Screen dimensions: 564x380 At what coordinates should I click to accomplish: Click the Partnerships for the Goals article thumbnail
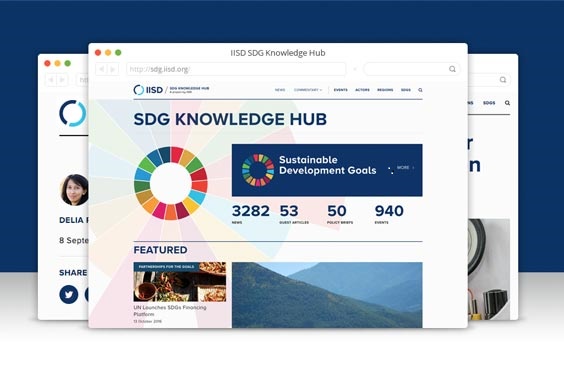point(179,282)
